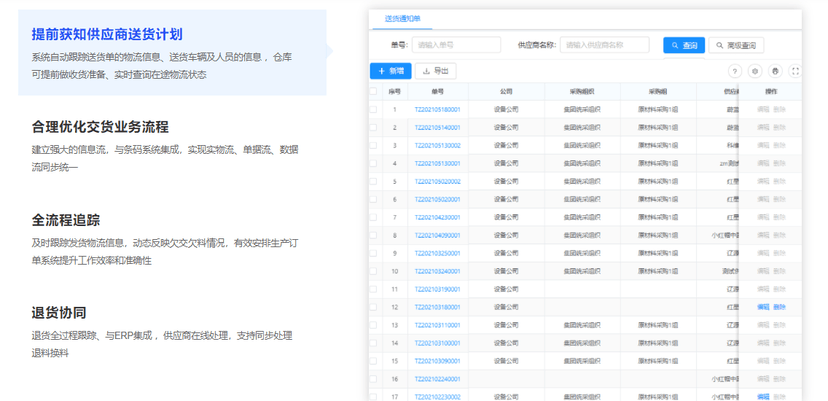The height and width of the screenshot is (401, 828).
Task: Click the export icon on 导出 button
Action: [x=426, y=71]
